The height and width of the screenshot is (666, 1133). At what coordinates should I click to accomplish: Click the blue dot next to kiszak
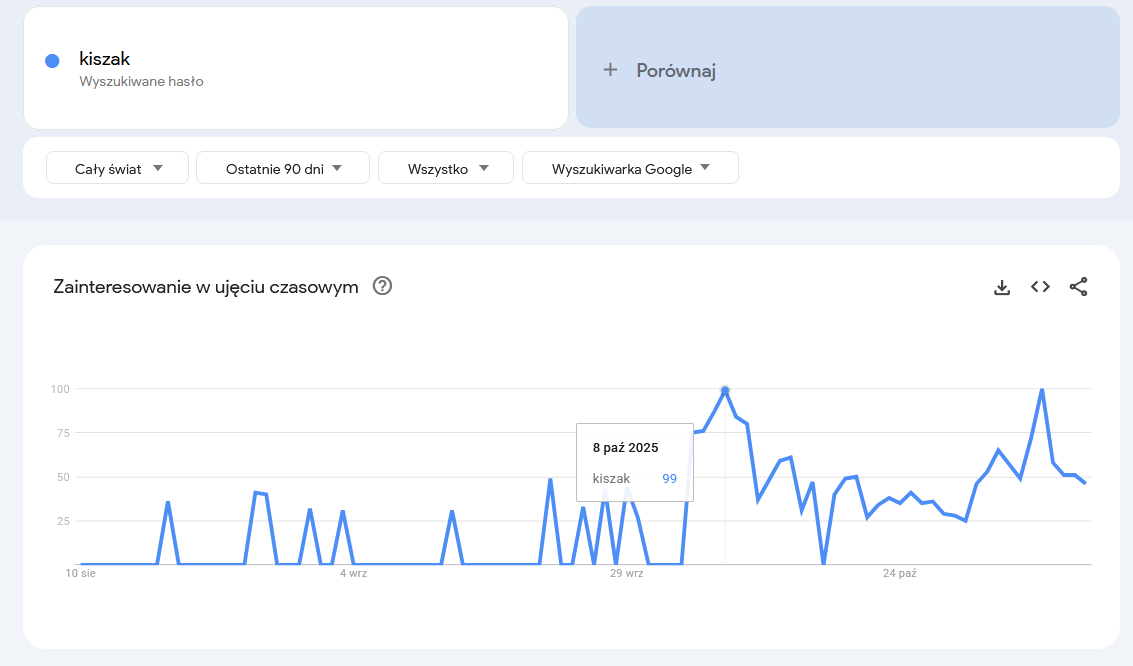pos(53,61)
